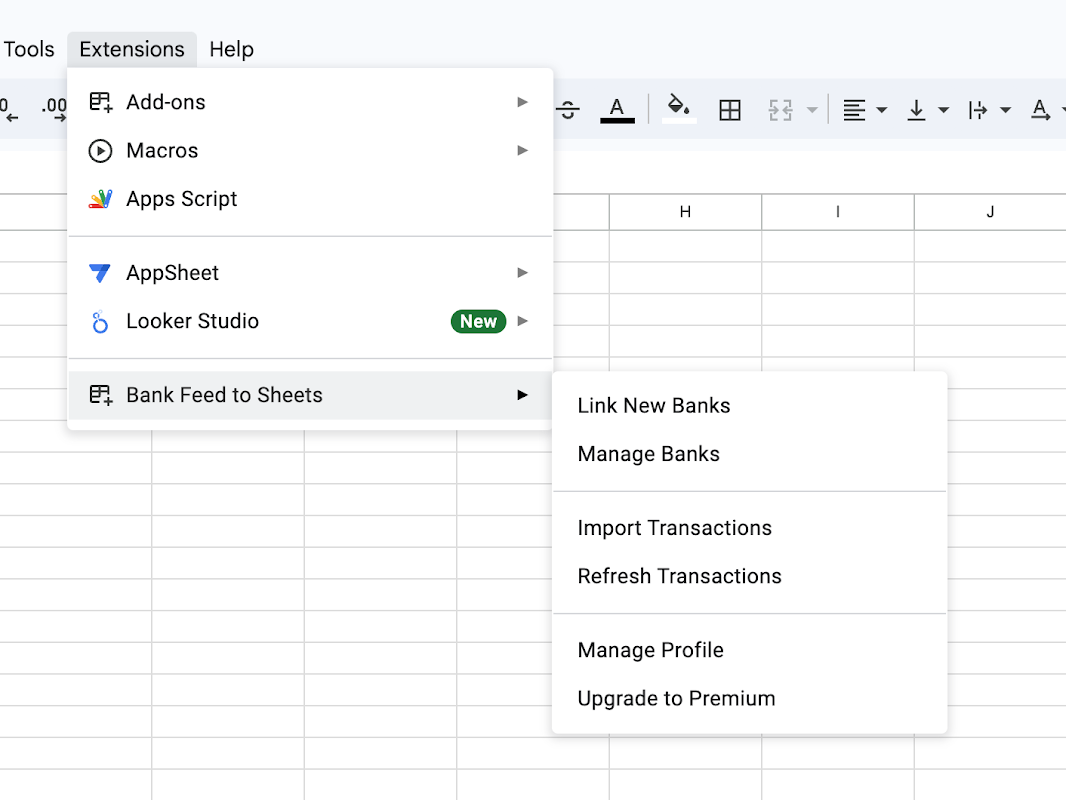Expand arrow beside Macros
This screenshot has height=800, width=1066.
point(522,150)
